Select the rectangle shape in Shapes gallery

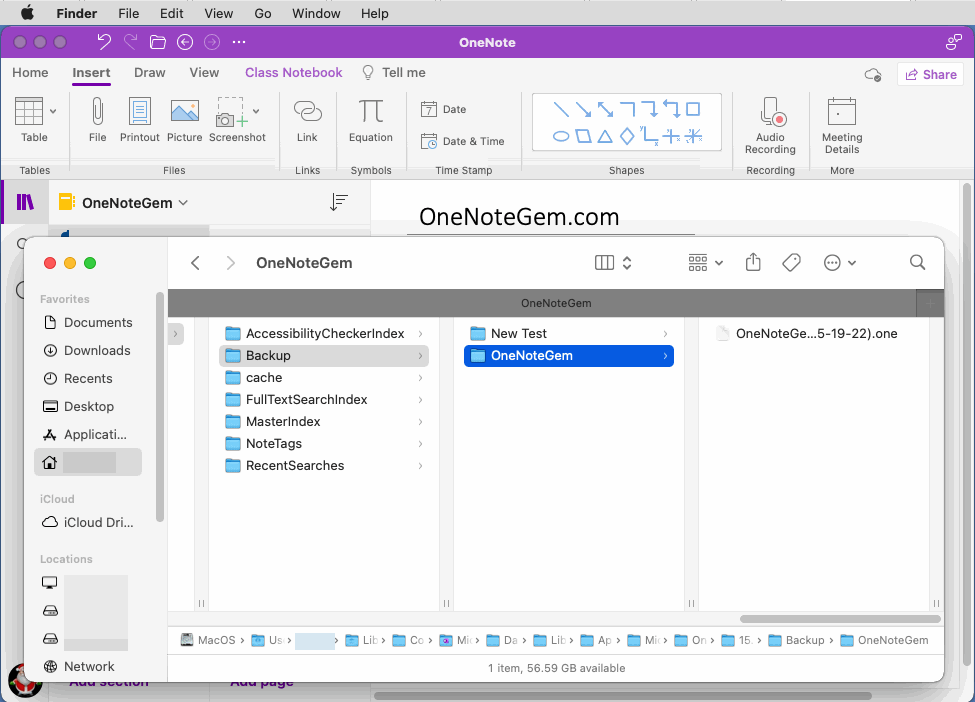pyautogui.click(x=693, y=109)
